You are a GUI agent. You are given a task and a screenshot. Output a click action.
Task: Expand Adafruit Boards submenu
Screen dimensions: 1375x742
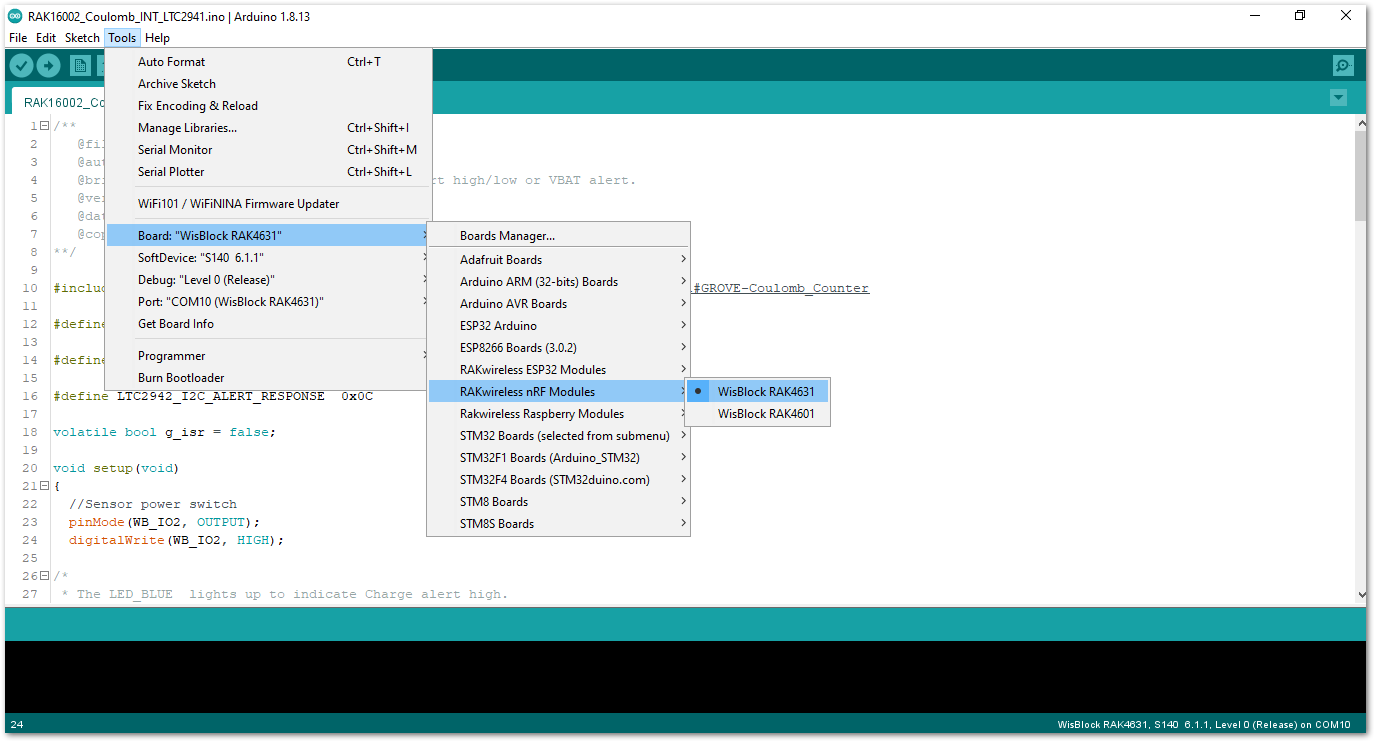pos(558,260)
